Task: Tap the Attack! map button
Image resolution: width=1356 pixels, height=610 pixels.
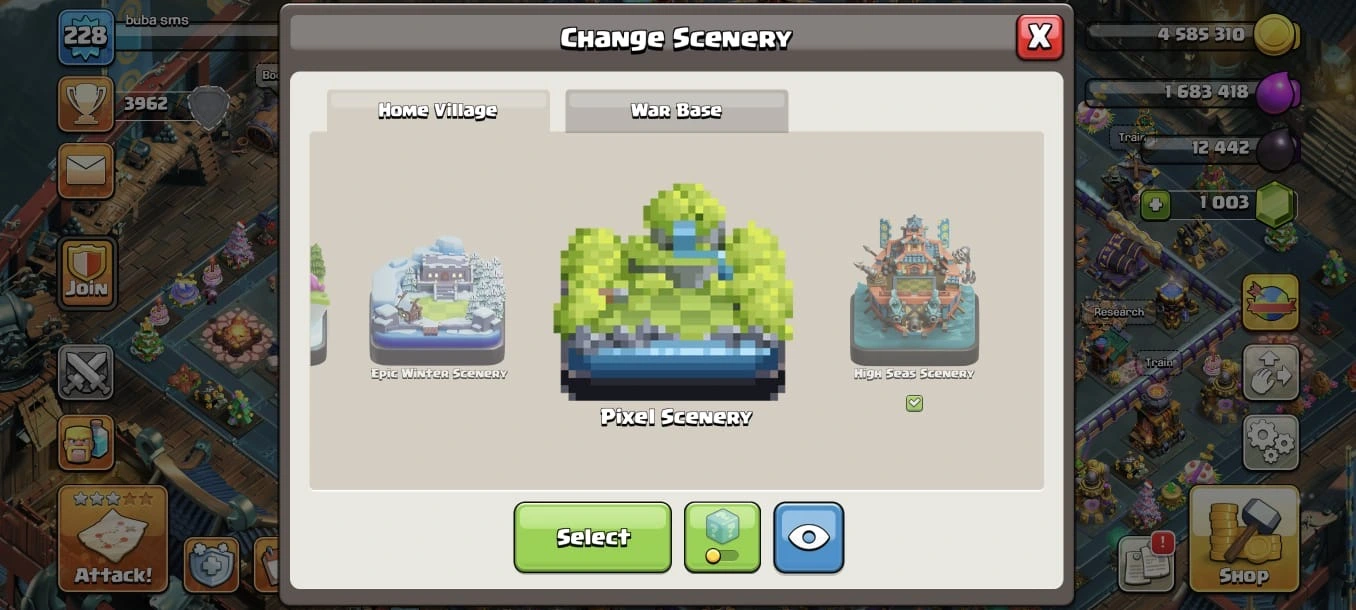Action: [x=113, y=539]
